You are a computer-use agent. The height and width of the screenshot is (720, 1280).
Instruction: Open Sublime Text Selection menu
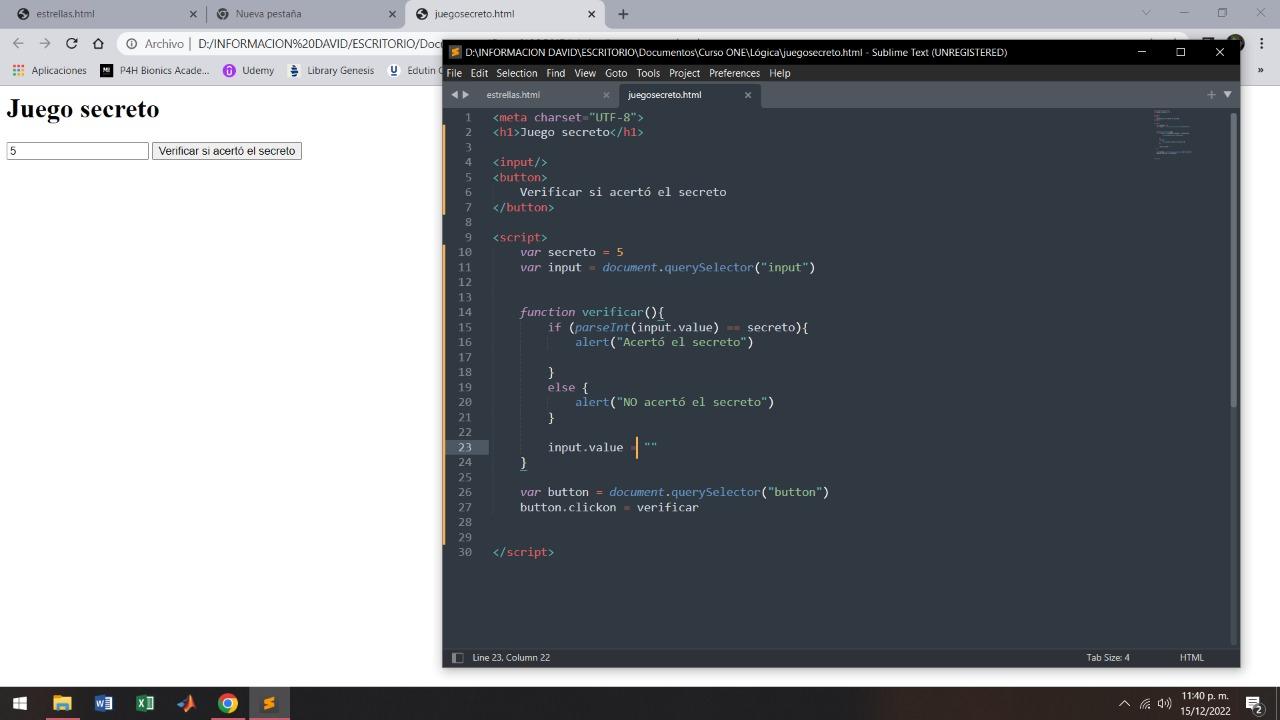(x=517, y=73)
